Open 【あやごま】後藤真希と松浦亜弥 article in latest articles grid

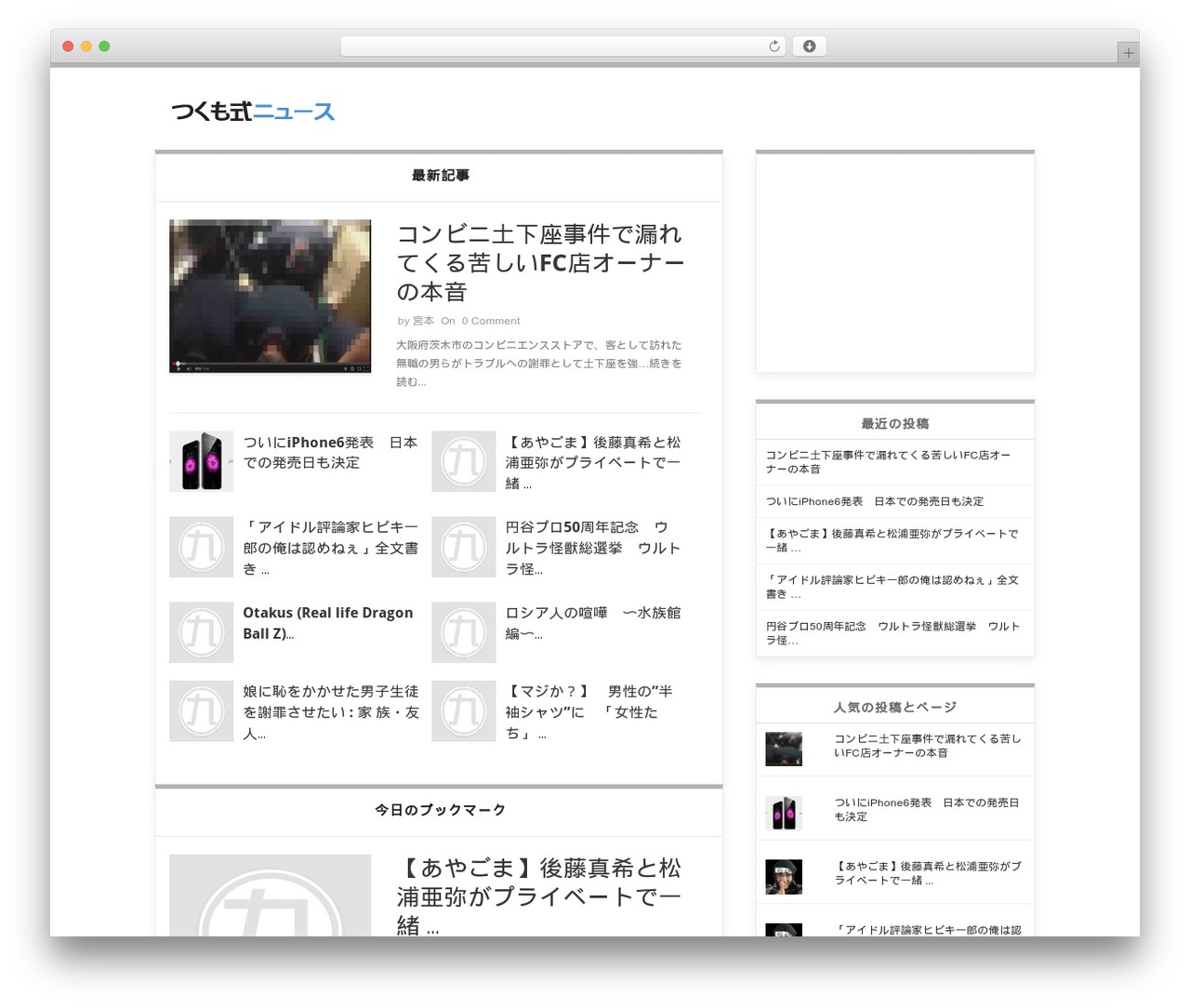click(x=593, y=462)
